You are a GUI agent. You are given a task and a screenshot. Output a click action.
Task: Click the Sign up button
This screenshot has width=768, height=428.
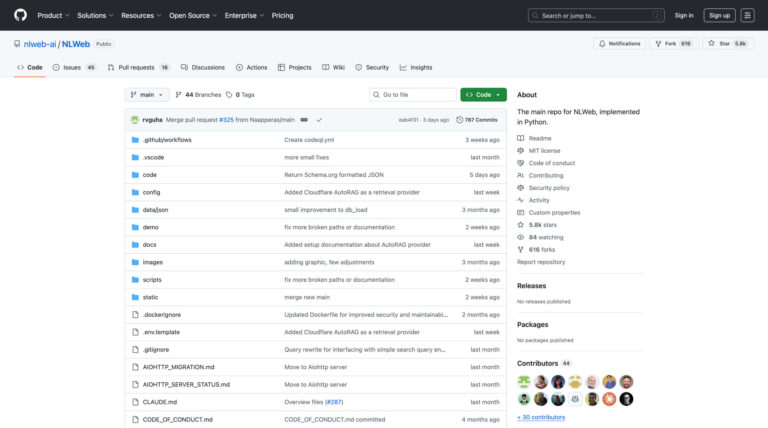718,15
